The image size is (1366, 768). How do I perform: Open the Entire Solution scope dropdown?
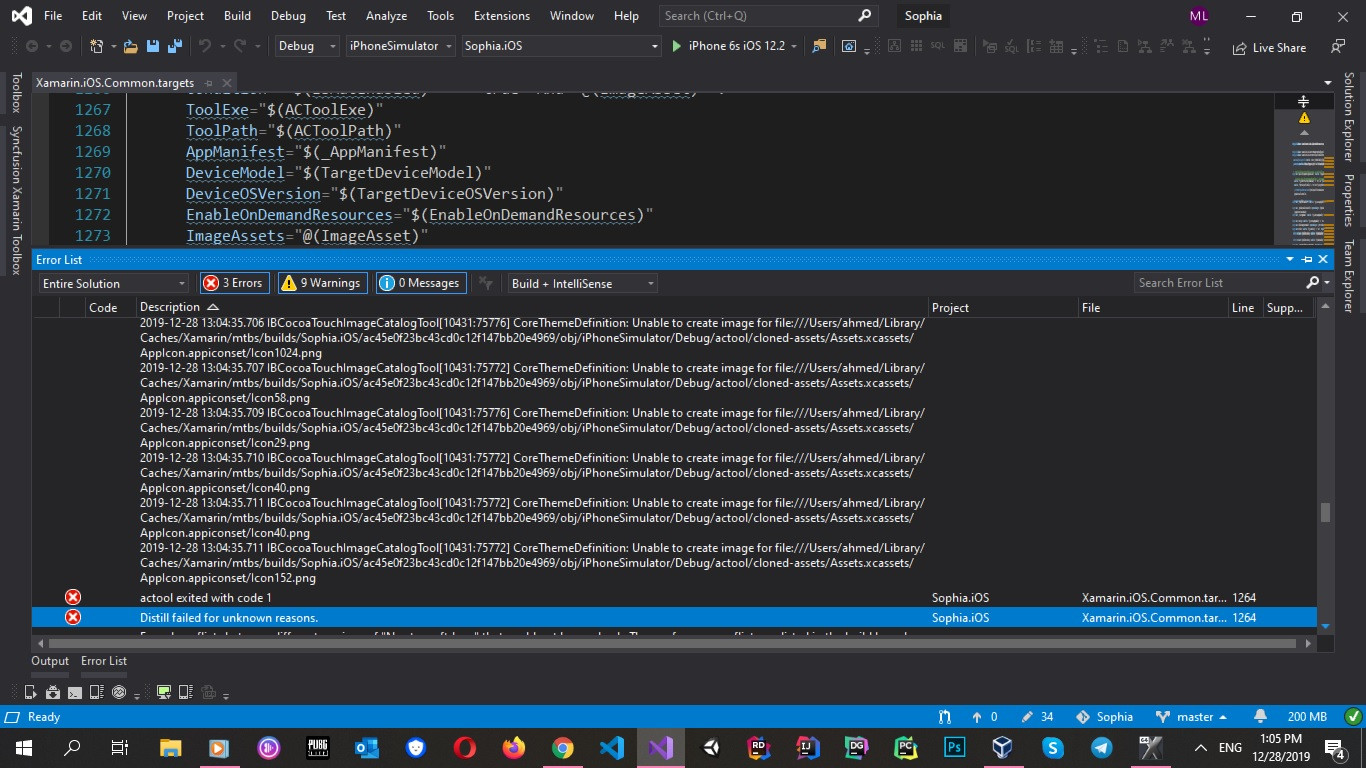113,283
